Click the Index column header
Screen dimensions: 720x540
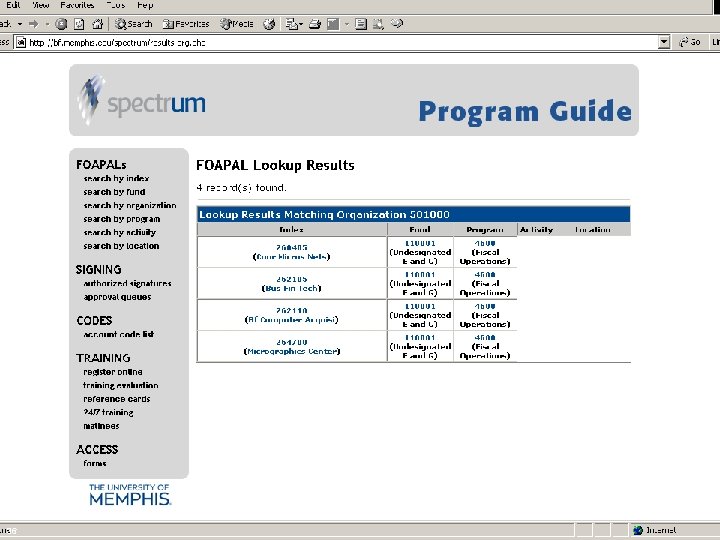pos(292,229)
